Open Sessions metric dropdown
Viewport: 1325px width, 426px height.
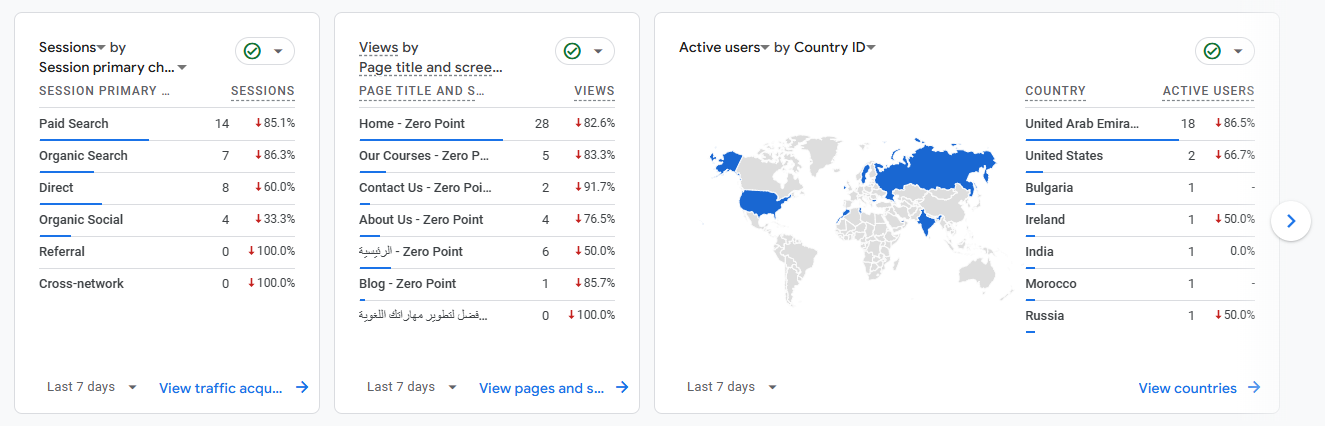coord(101,48)
